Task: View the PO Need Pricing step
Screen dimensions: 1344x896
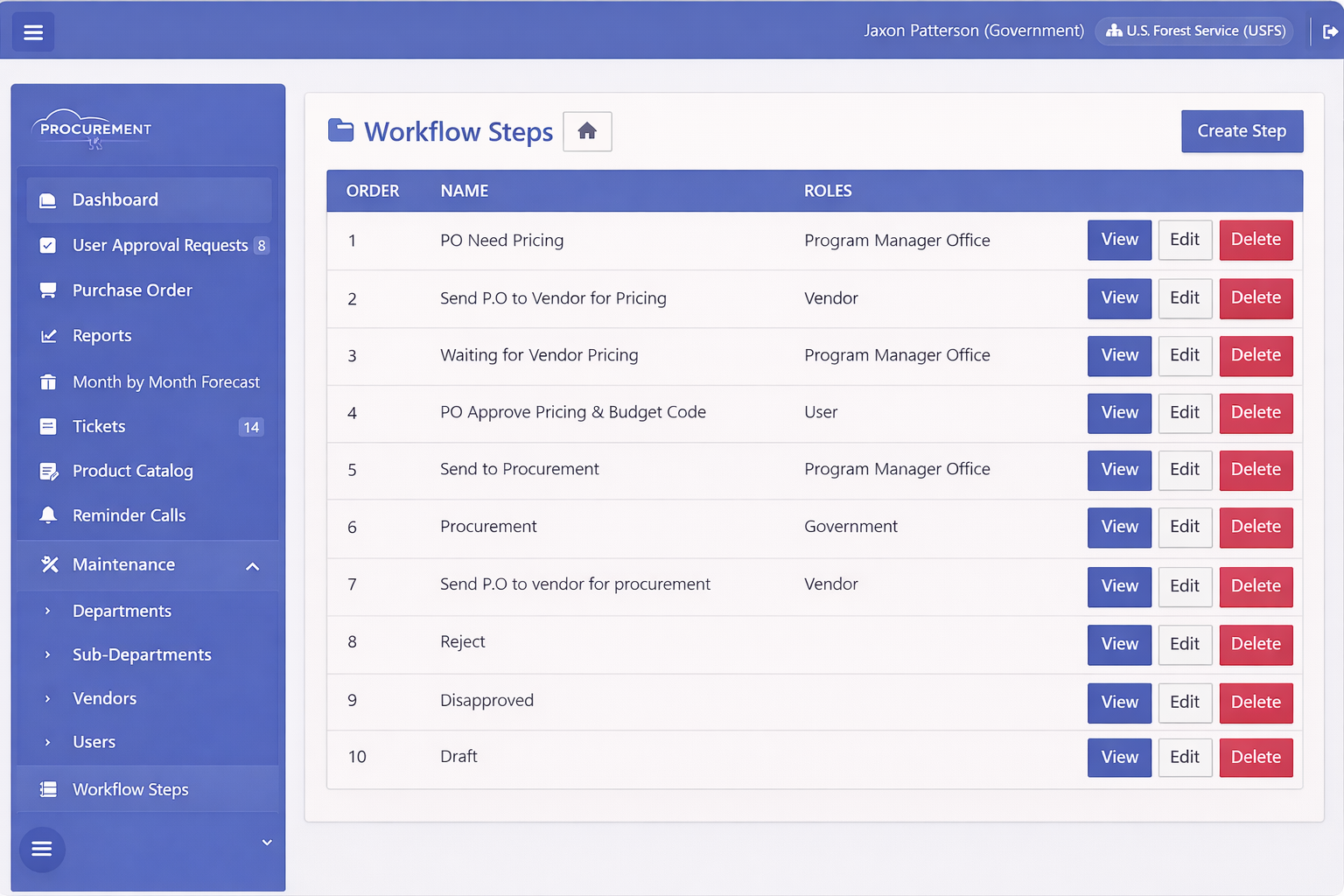Action: pyautogui.click(x=1119, y=240)
